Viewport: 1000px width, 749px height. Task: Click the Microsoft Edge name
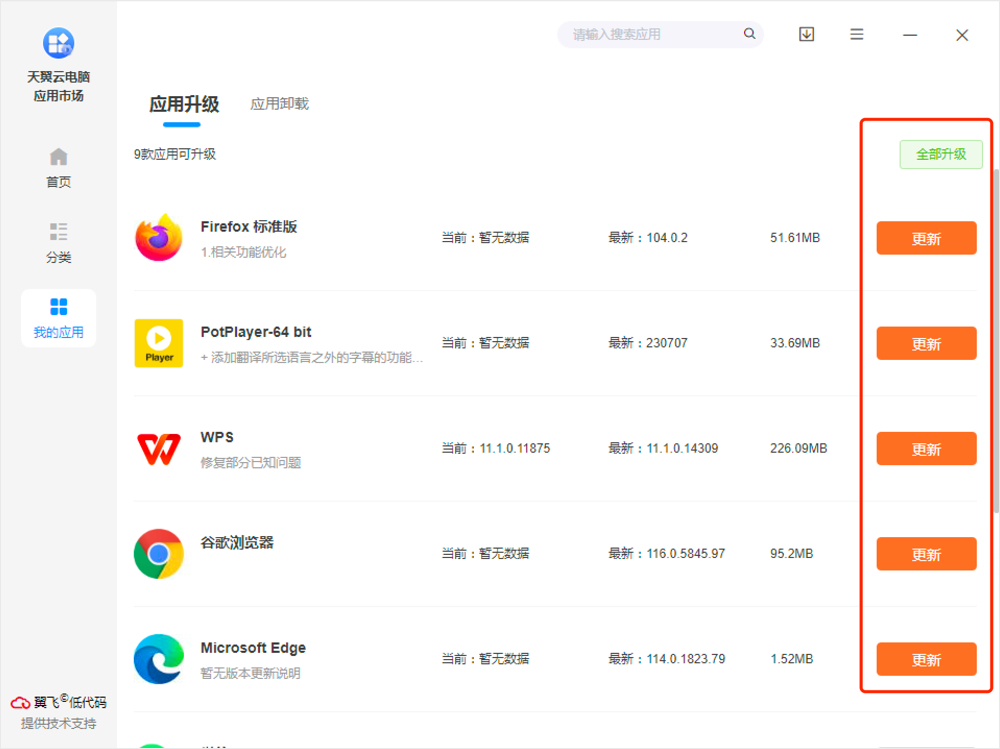coord(253,648)
